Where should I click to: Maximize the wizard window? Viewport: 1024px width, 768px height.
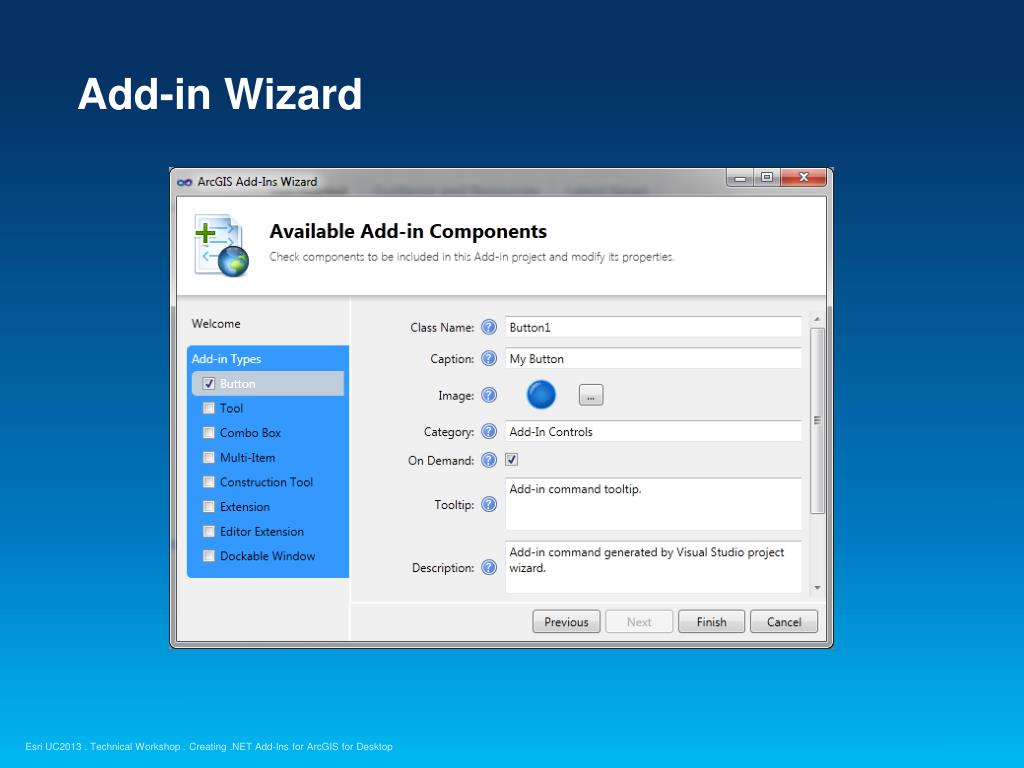coord(767,178)
